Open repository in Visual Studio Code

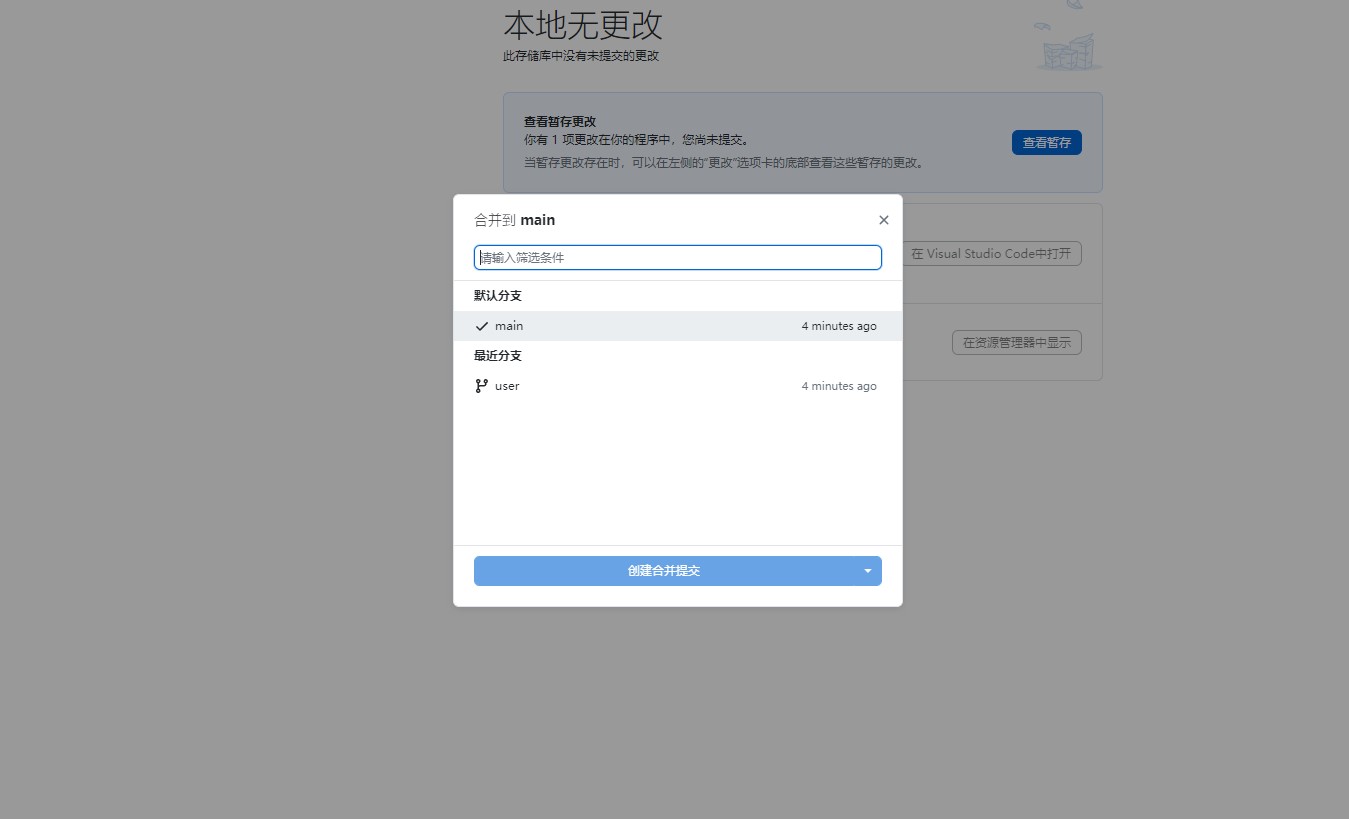(x=991, y=253)
